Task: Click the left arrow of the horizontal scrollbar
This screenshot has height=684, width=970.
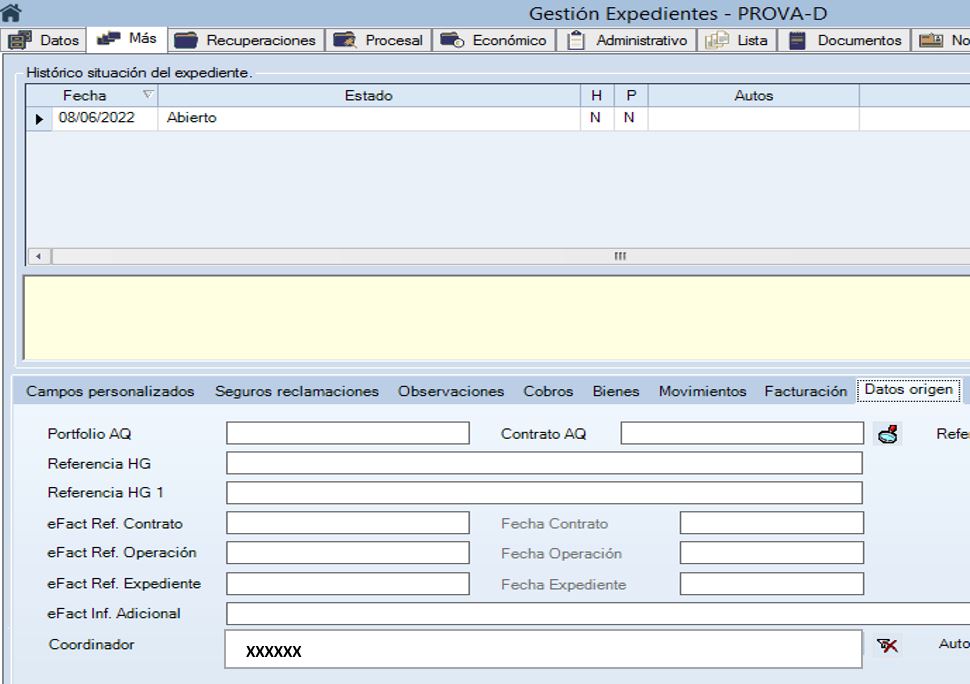Action: tap(39, 257)
